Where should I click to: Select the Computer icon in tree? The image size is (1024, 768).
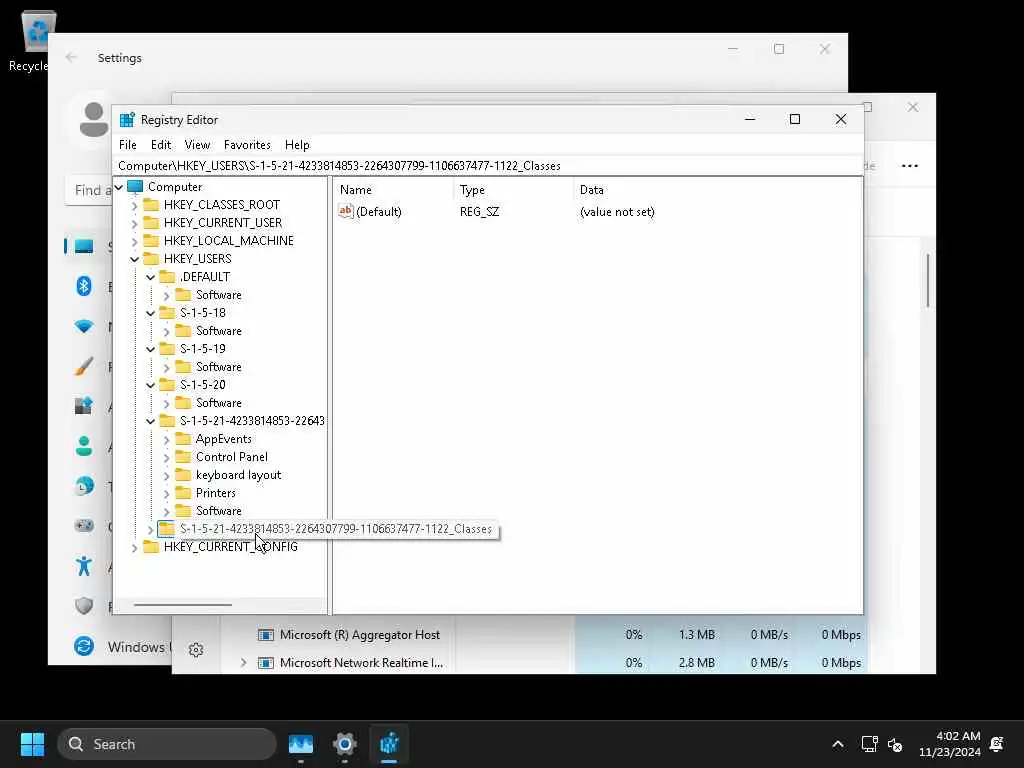(135, 187)
